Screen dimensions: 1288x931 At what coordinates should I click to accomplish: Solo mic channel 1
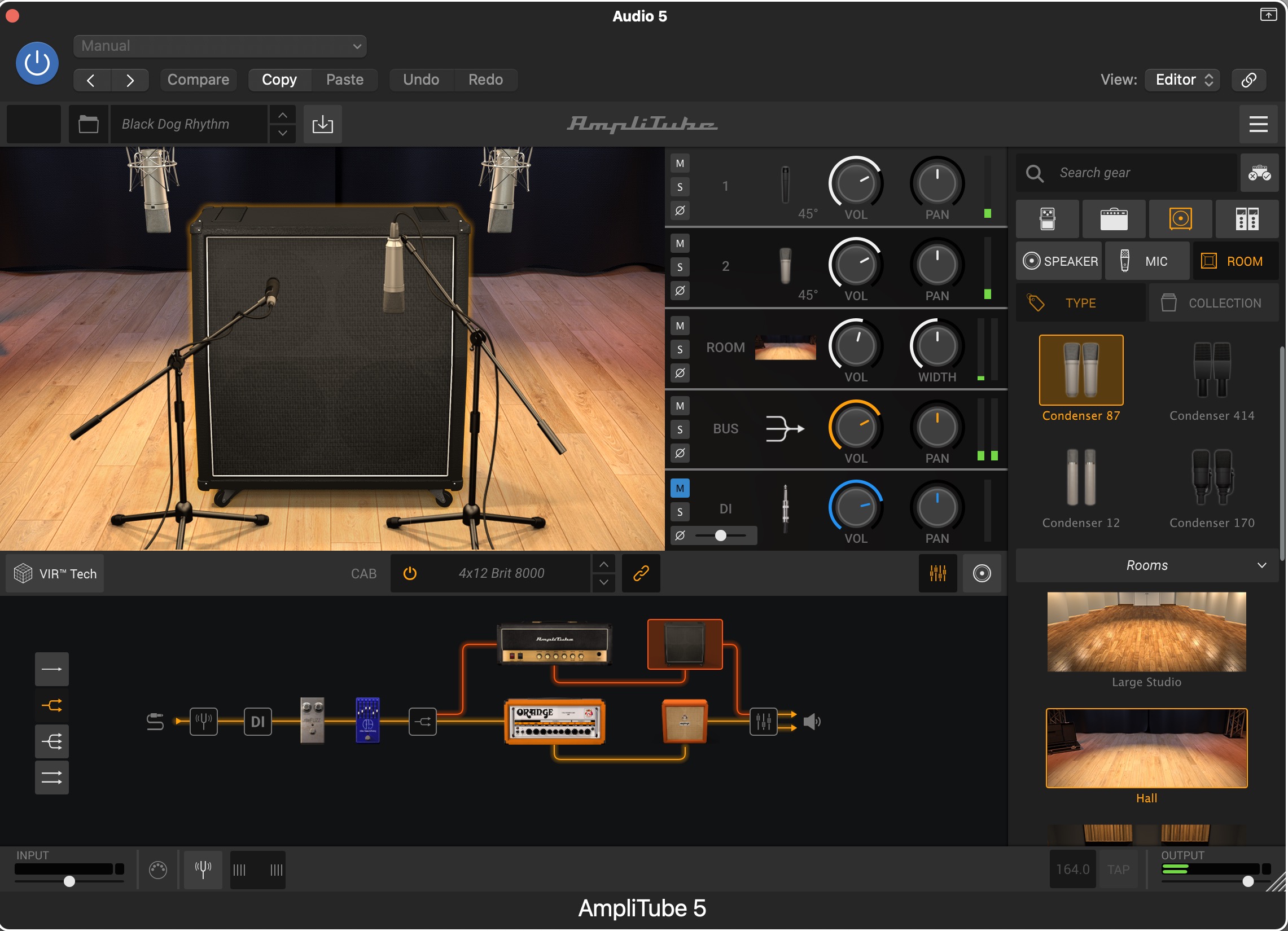click(x=680, y=187)
